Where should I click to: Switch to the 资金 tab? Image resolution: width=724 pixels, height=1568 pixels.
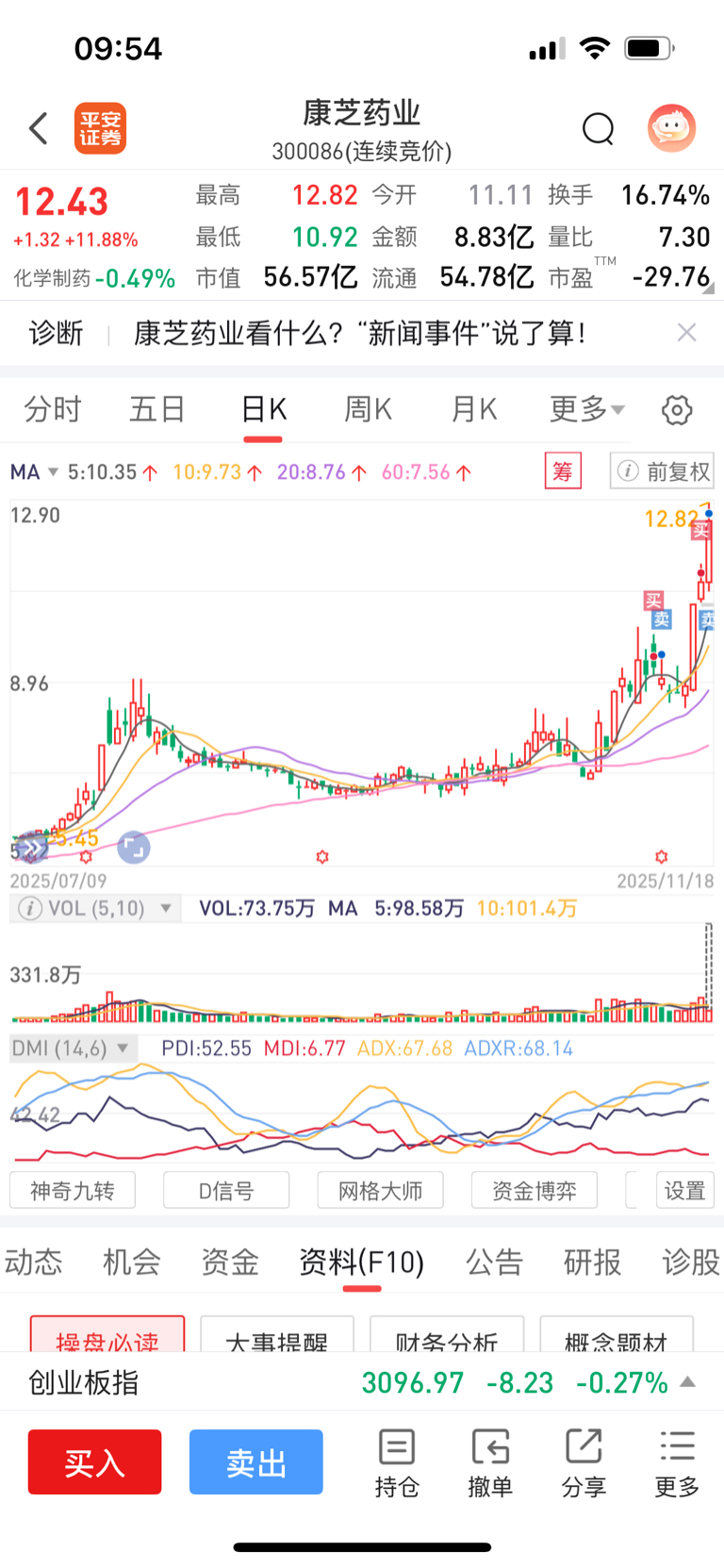[x=230, y=1262]
